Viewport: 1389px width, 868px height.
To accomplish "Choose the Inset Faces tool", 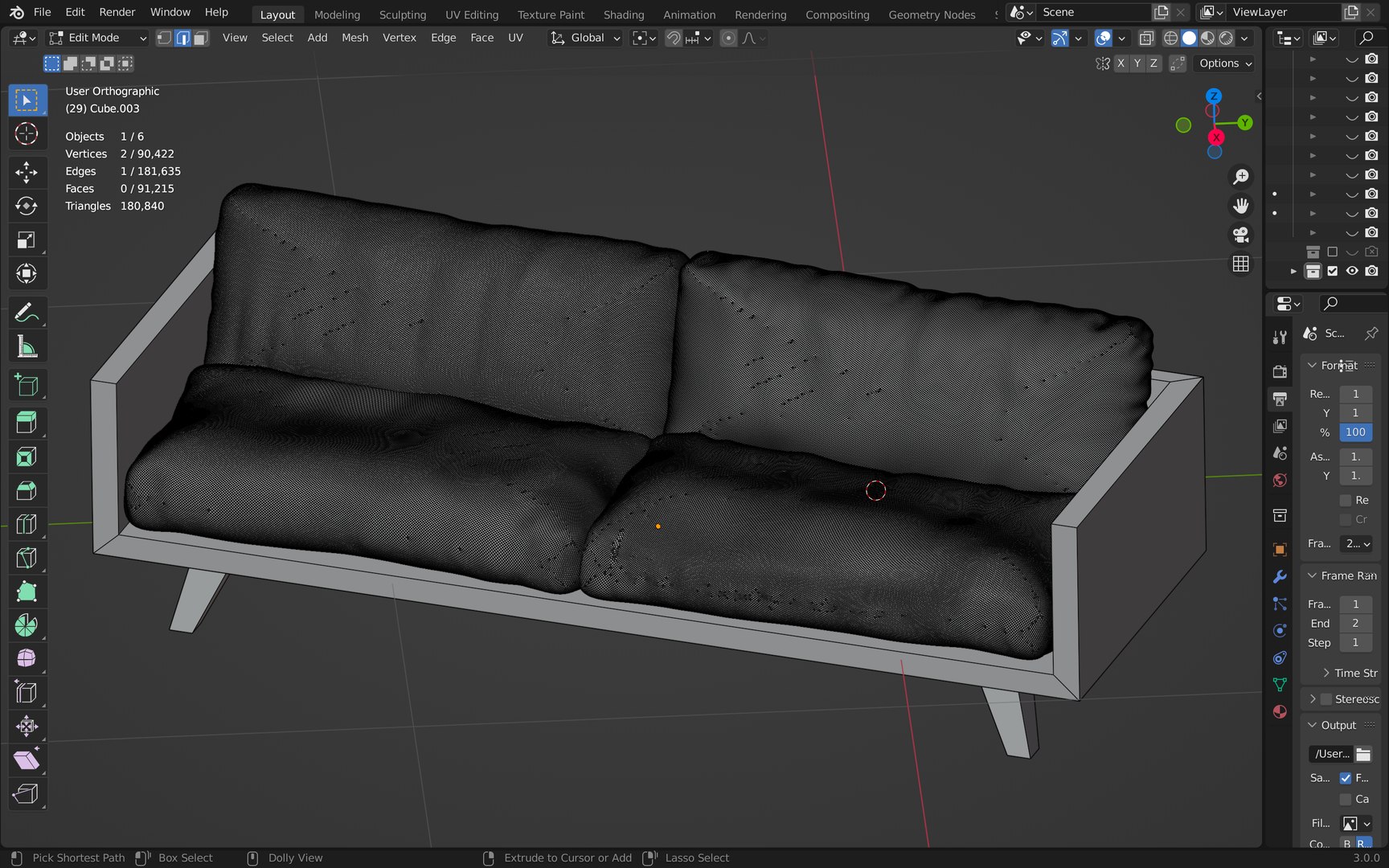I will tap(27, 457).
